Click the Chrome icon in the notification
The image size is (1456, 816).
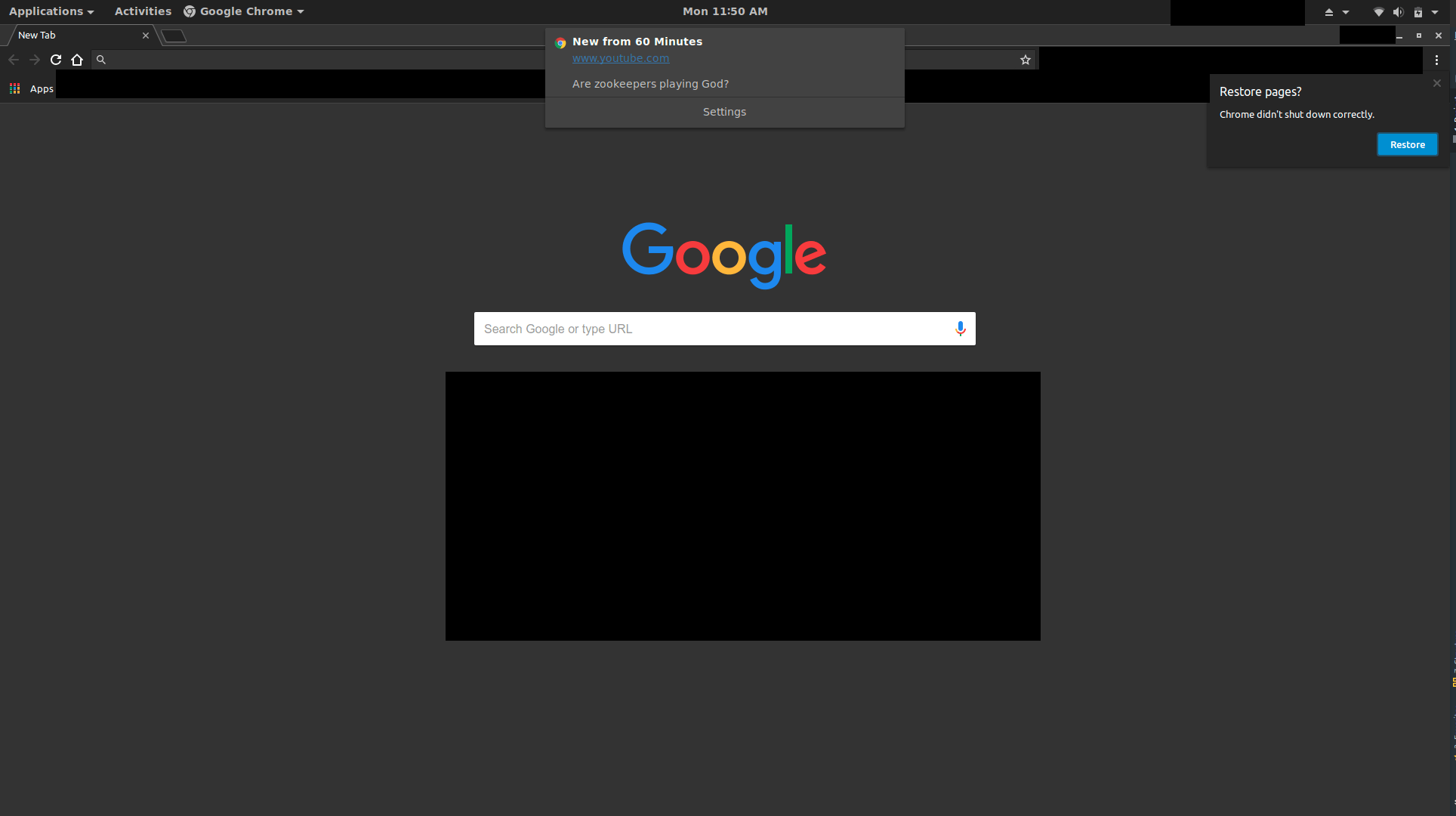[x=560, y=43]
